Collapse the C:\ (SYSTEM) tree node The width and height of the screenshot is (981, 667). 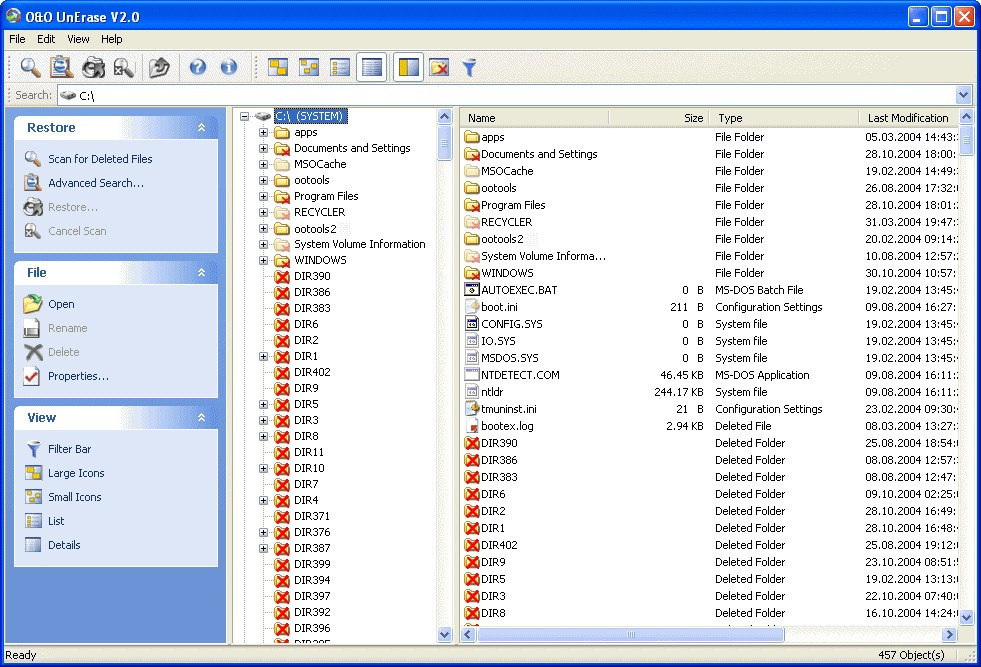pos(245,116)
